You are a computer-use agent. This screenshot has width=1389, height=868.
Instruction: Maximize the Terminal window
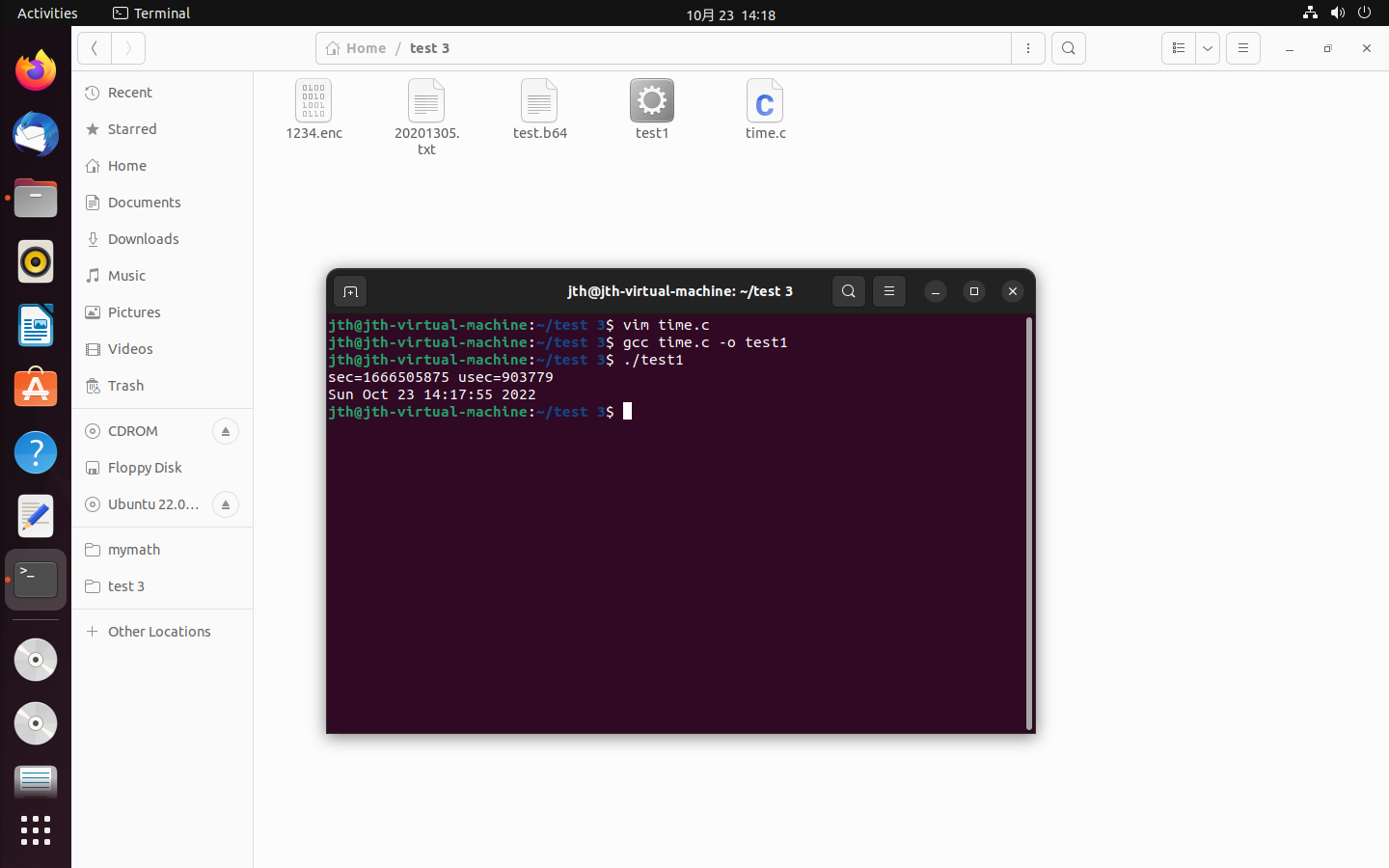coord(974,291)
